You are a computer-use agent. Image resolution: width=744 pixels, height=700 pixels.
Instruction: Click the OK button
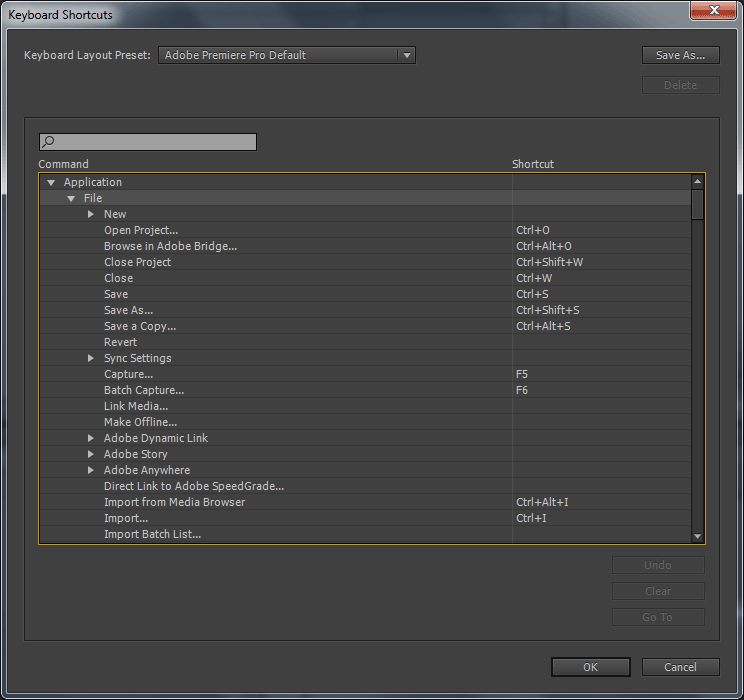coord(590,667)
